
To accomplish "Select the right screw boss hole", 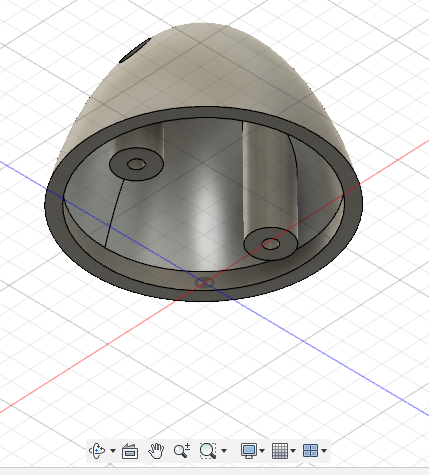I will [271, 244].
